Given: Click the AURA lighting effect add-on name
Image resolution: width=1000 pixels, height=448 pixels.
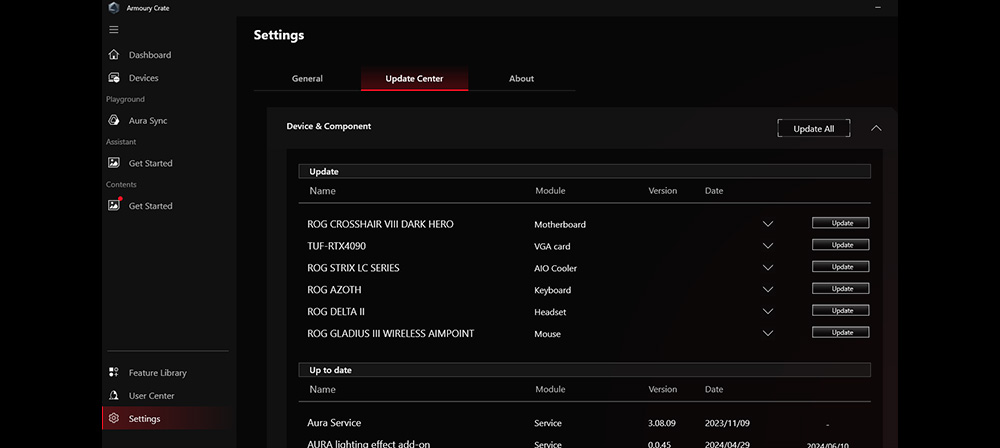Looking at the screenshot, I should tap(369, 444).
